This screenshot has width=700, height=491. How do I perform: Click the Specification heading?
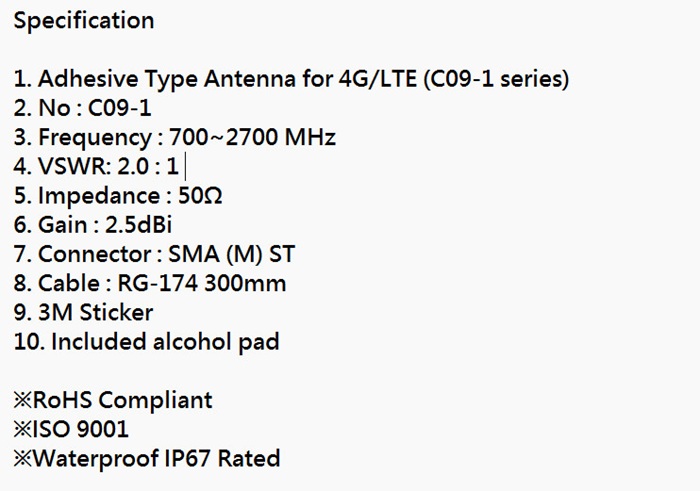coord(84,21)
